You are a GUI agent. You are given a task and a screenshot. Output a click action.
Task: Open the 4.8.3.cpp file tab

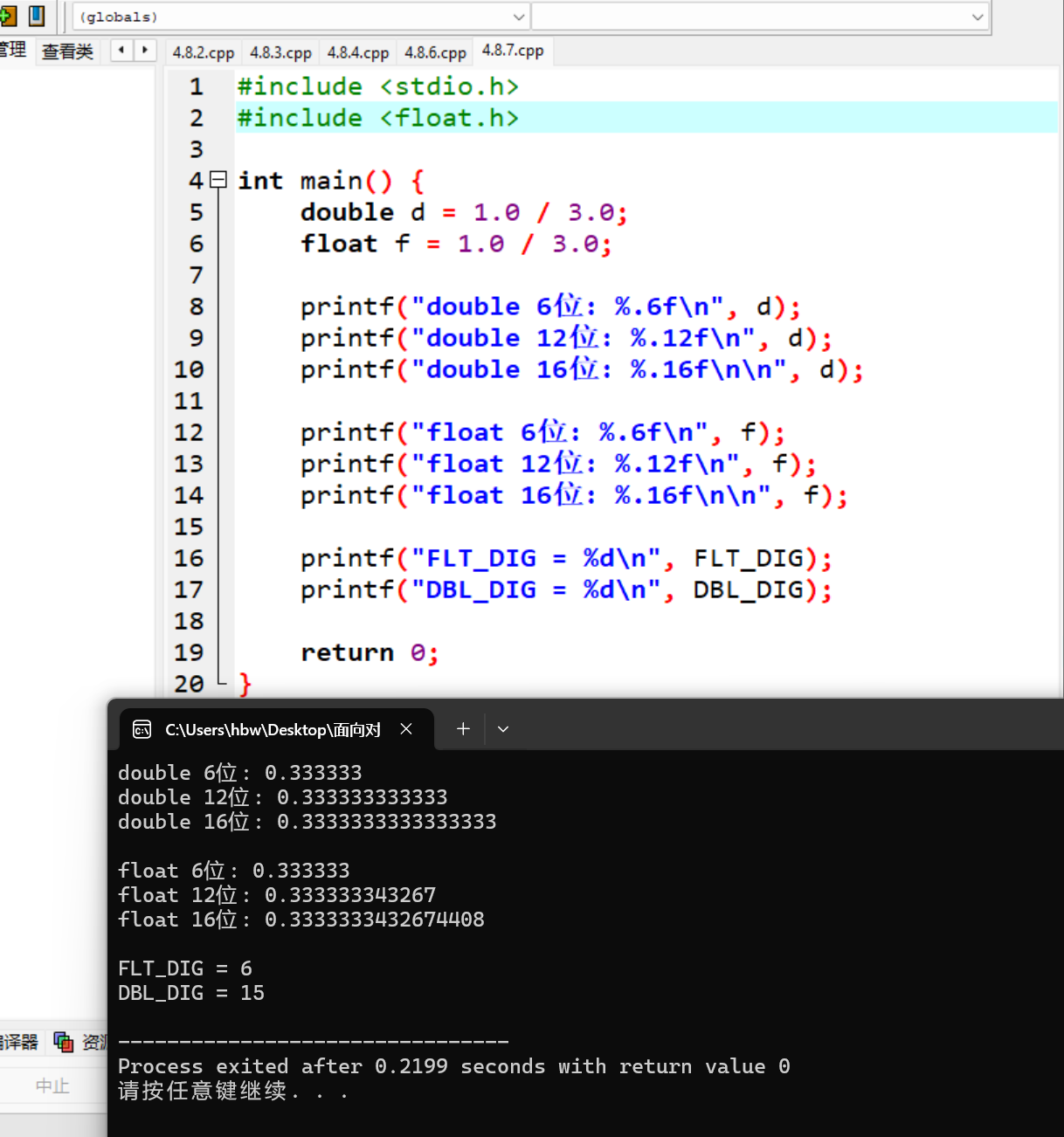pyautogui.click(x=280, y=52)
